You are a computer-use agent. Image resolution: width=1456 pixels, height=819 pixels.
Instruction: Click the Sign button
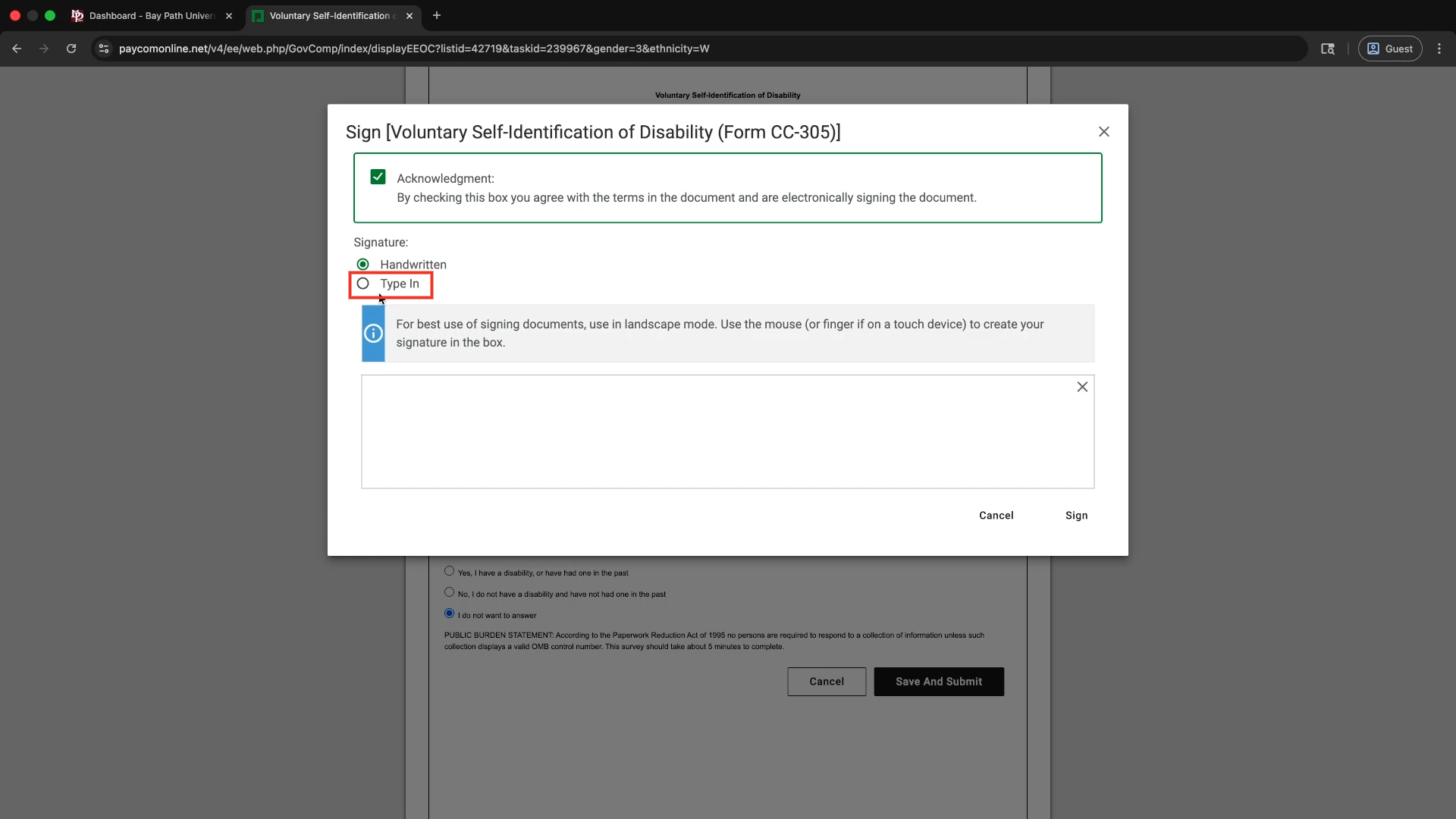1076,516
